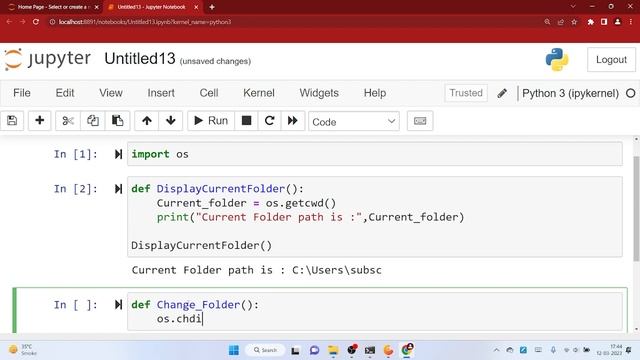Click the Jupyter logo

click(x=48, y=59)
